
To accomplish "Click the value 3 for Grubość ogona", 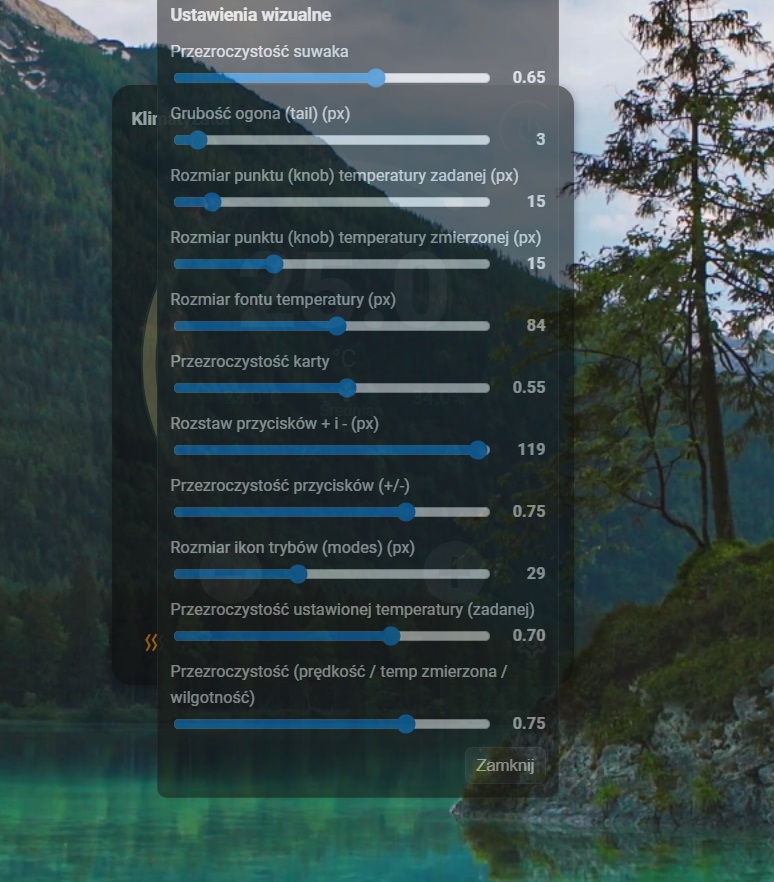I will tap(541, 139).
